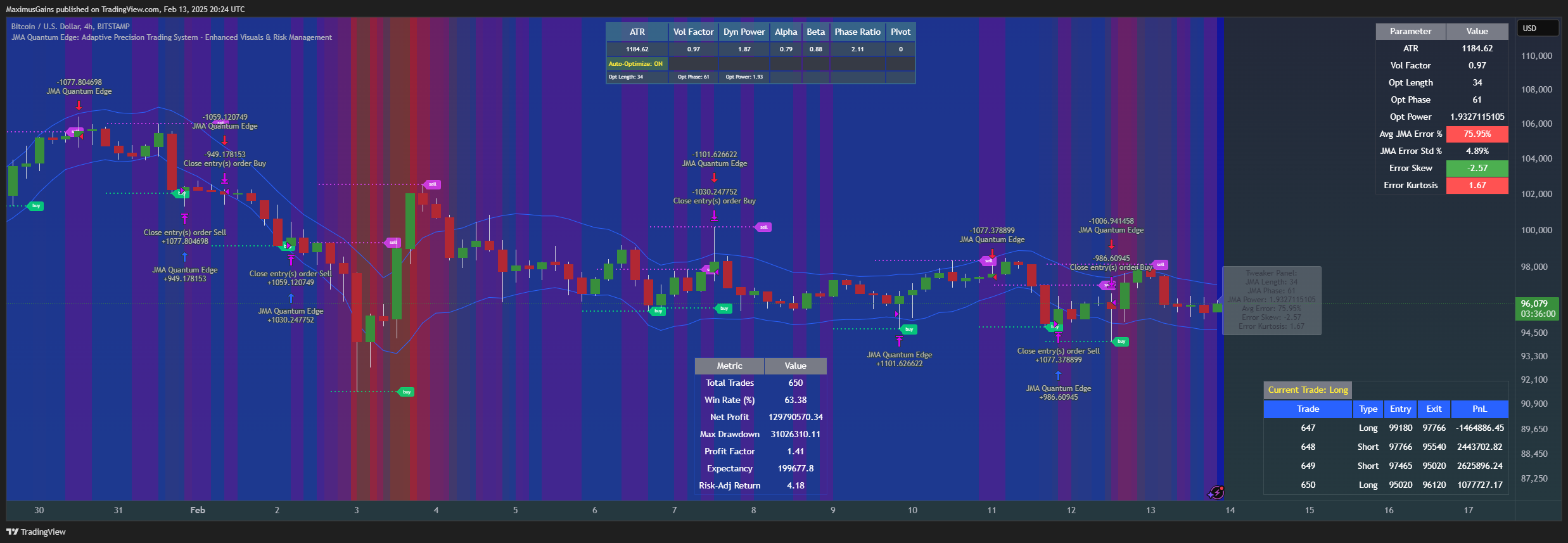
Task: Click the Auto-Optimize: ON cell
Action: [x=637, y=63]
